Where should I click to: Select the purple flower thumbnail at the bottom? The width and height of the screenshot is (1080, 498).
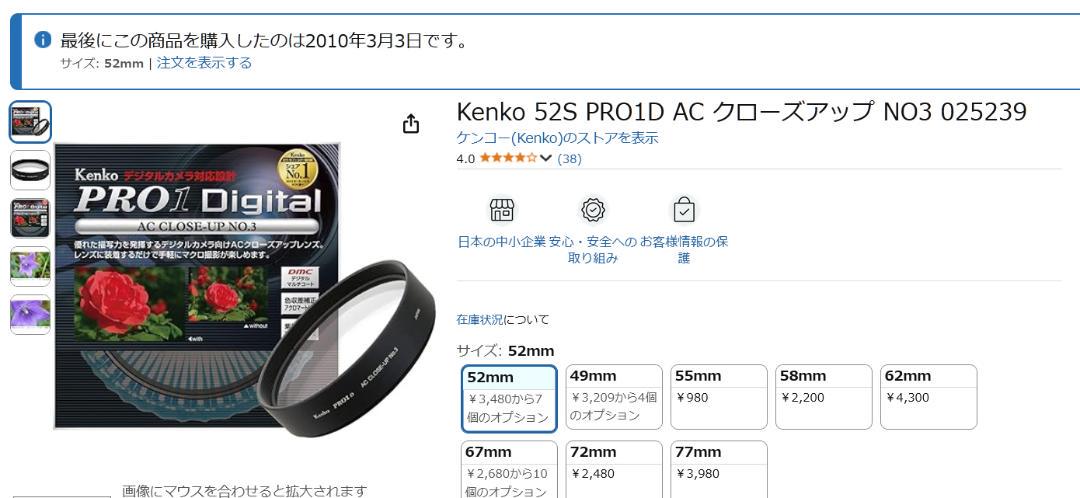pos(30,315)
